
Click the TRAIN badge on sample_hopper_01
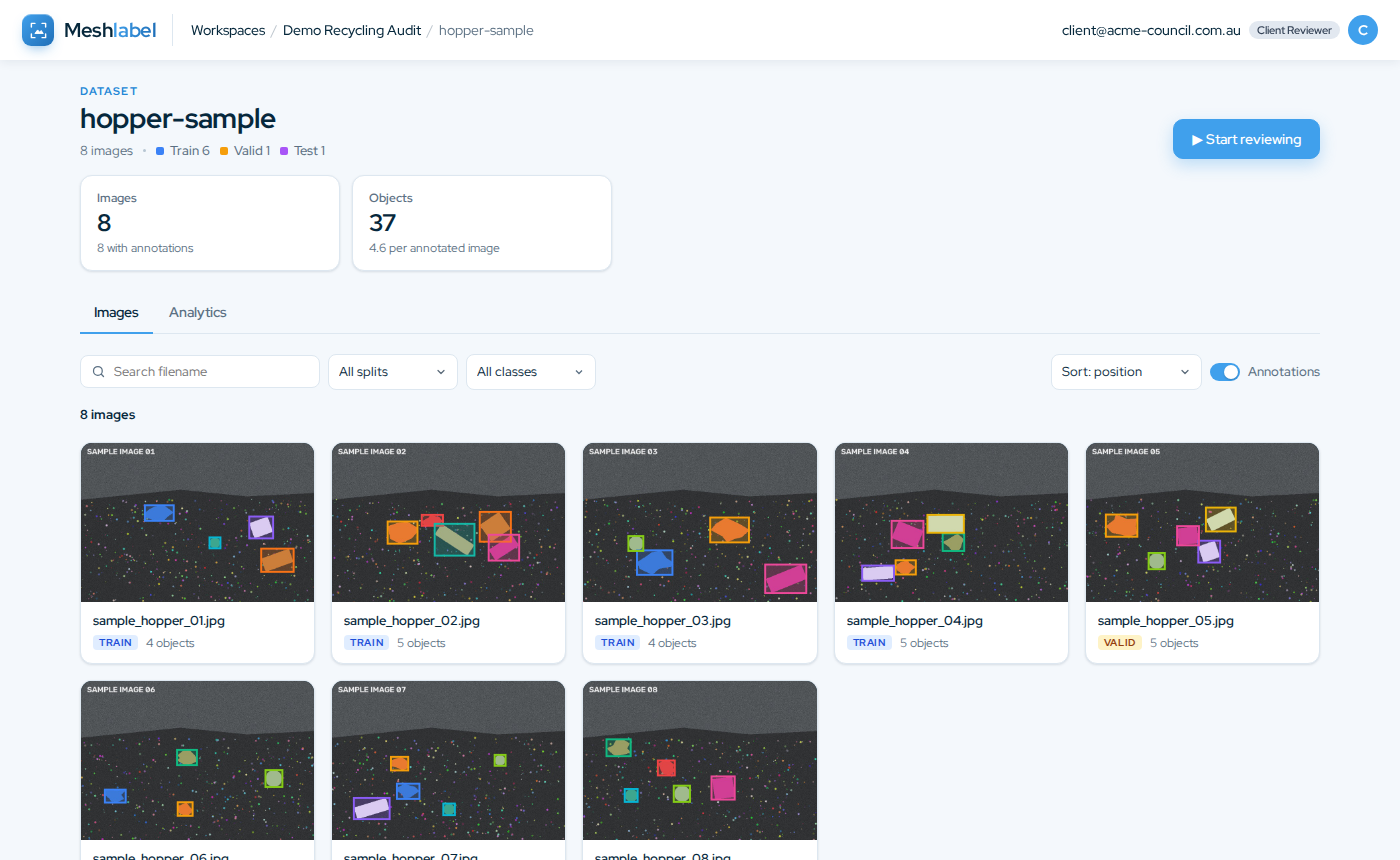[115, 643]
